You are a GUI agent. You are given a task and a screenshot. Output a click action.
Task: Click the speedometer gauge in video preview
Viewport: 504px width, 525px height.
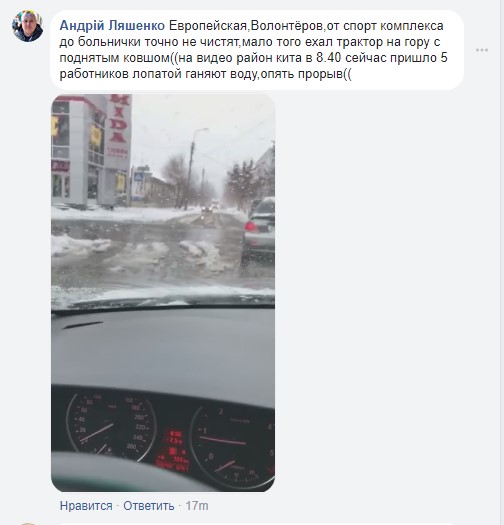point(112,426)
